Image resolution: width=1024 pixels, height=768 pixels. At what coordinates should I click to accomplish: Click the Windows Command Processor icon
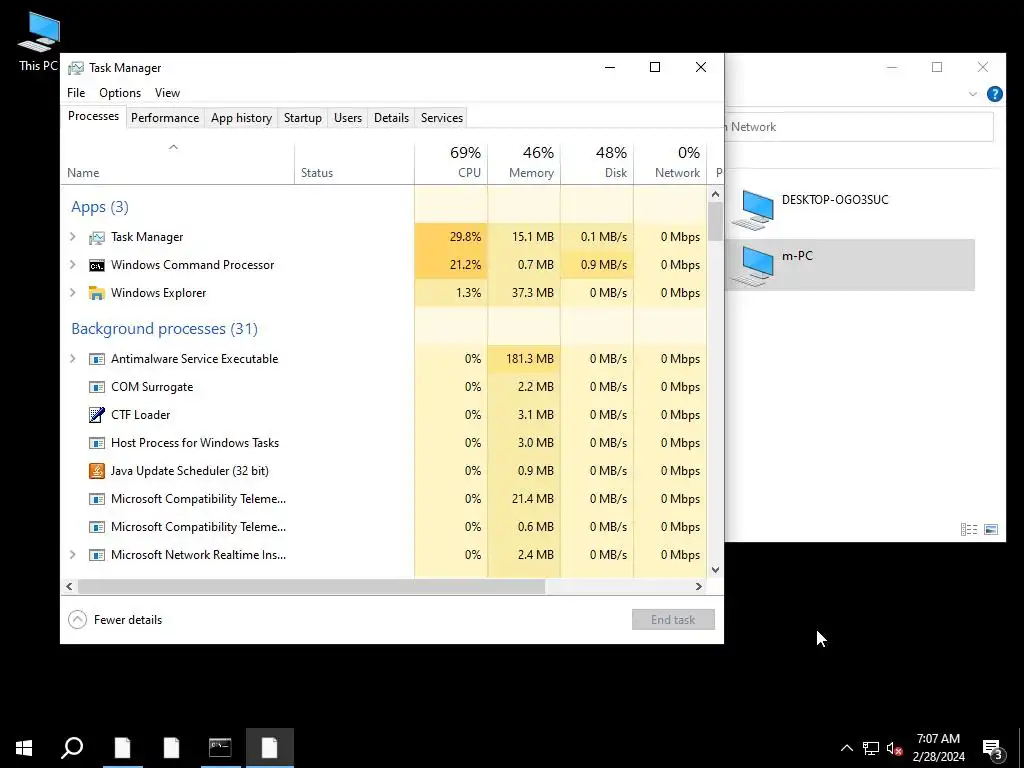[97, 265]
